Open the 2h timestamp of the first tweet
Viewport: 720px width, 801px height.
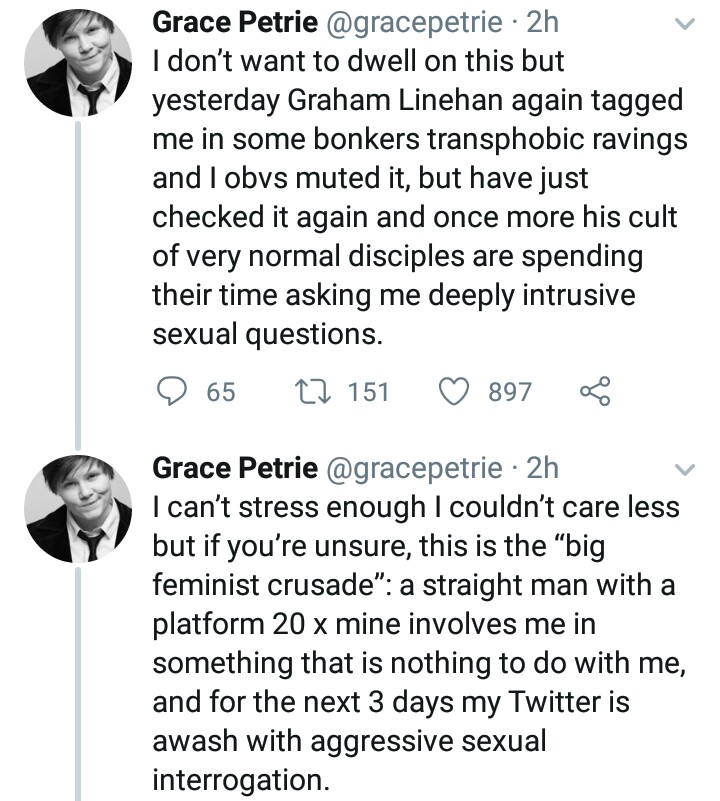pyautogui.click(x=541, y=20)
